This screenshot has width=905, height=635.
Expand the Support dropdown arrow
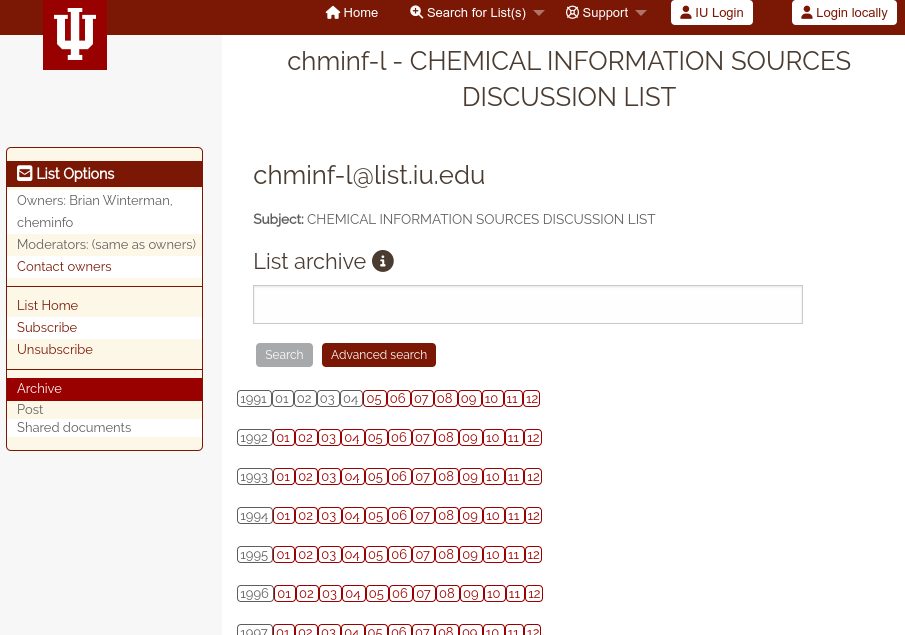point(641,13)
